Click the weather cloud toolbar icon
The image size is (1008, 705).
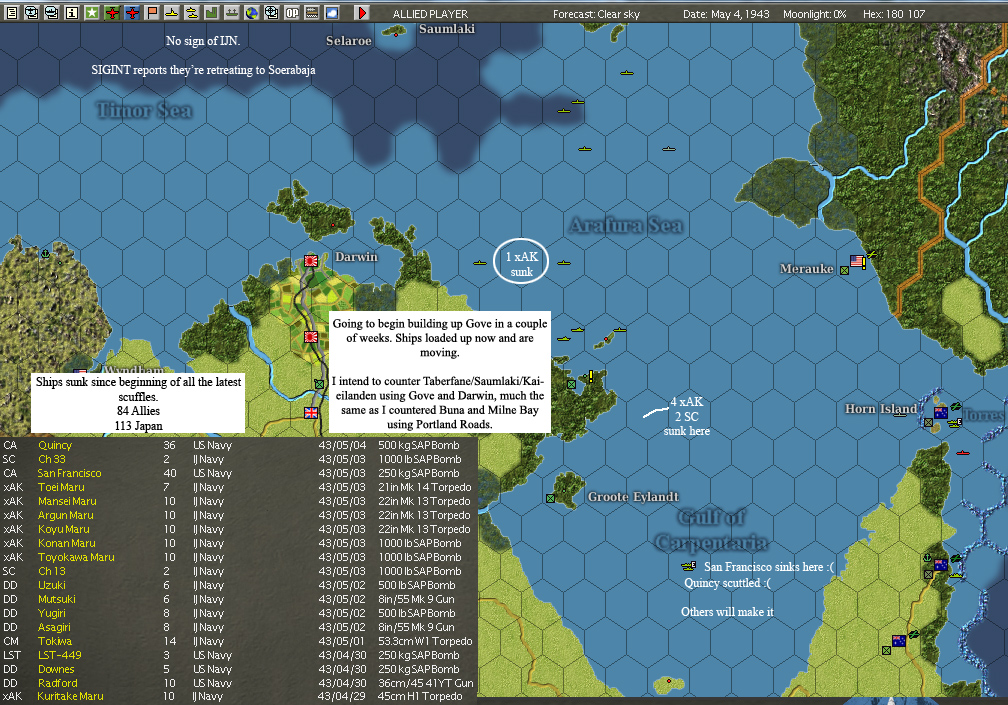coord(332,12)
